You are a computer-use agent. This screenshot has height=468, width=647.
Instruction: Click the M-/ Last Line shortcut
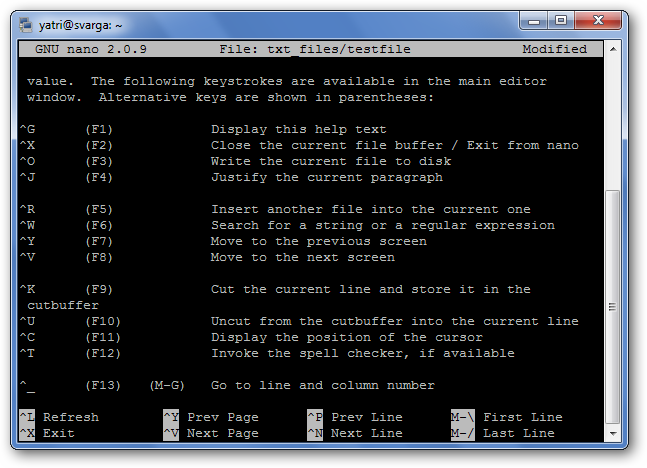(x=503, y=433)
